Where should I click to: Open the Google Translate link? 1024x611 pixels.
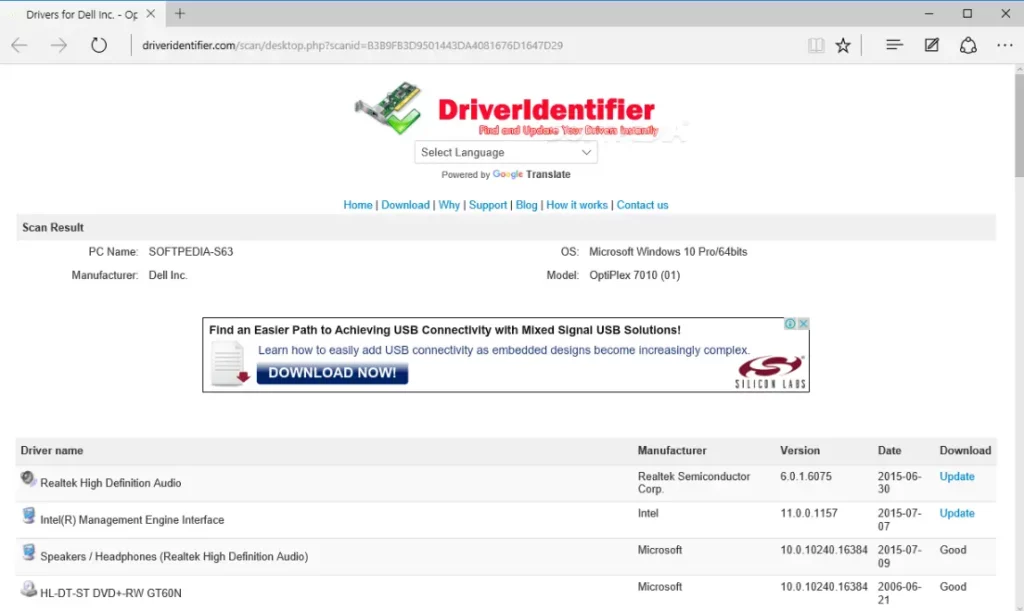tap(531, 174)
